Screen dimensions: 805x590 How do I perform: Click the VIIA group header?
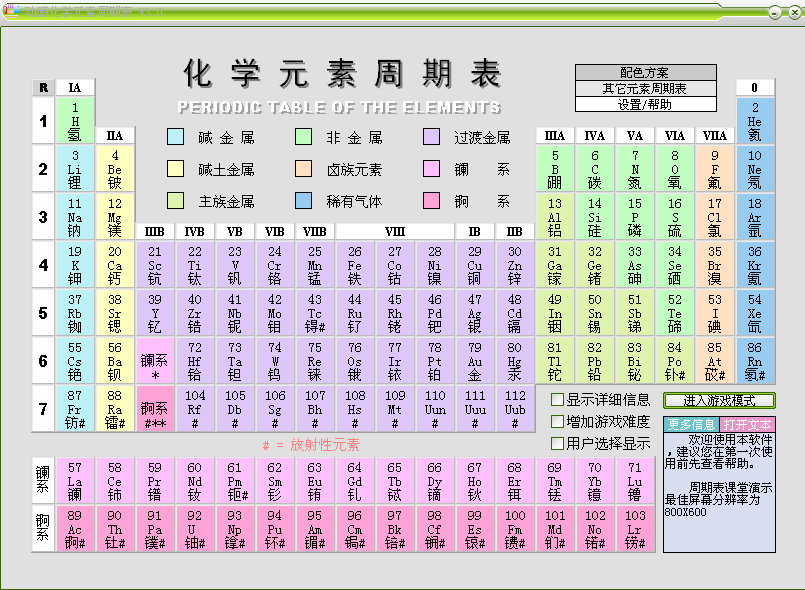click(x=715, y=136)
